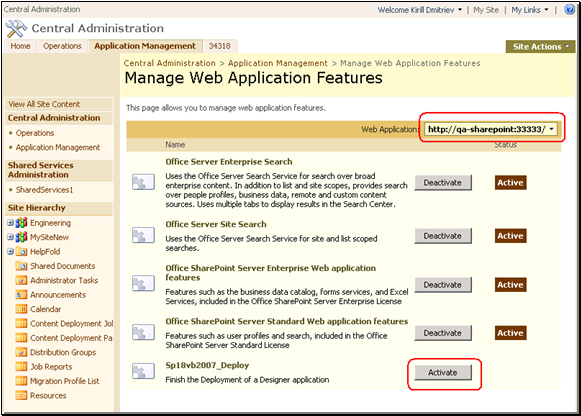This screenshot has height=416, width=581.
Task: Click the Migration Profile List icon
Action: 21,381
